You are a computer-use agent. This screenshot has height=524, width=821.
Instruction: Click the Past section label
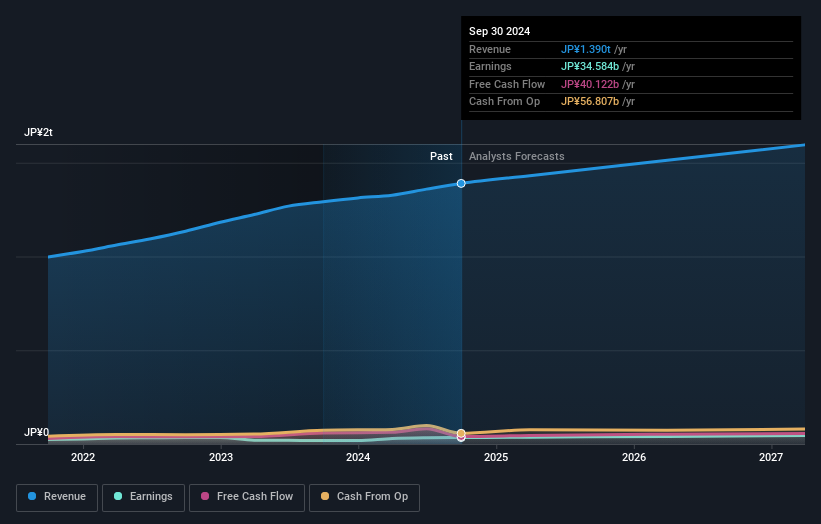tap(441, 157)
